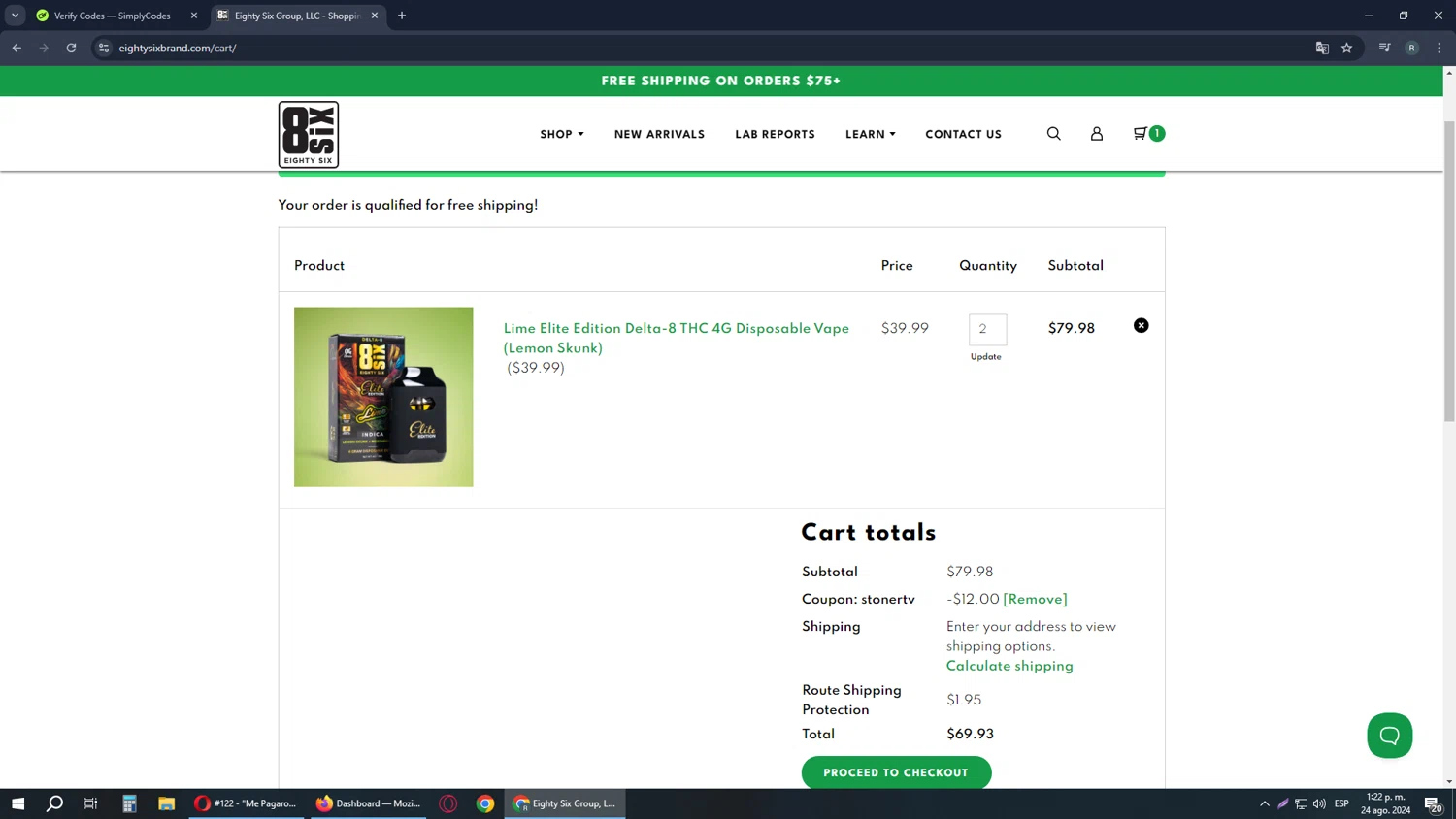Reload the cart page

(x=71, y=48)
